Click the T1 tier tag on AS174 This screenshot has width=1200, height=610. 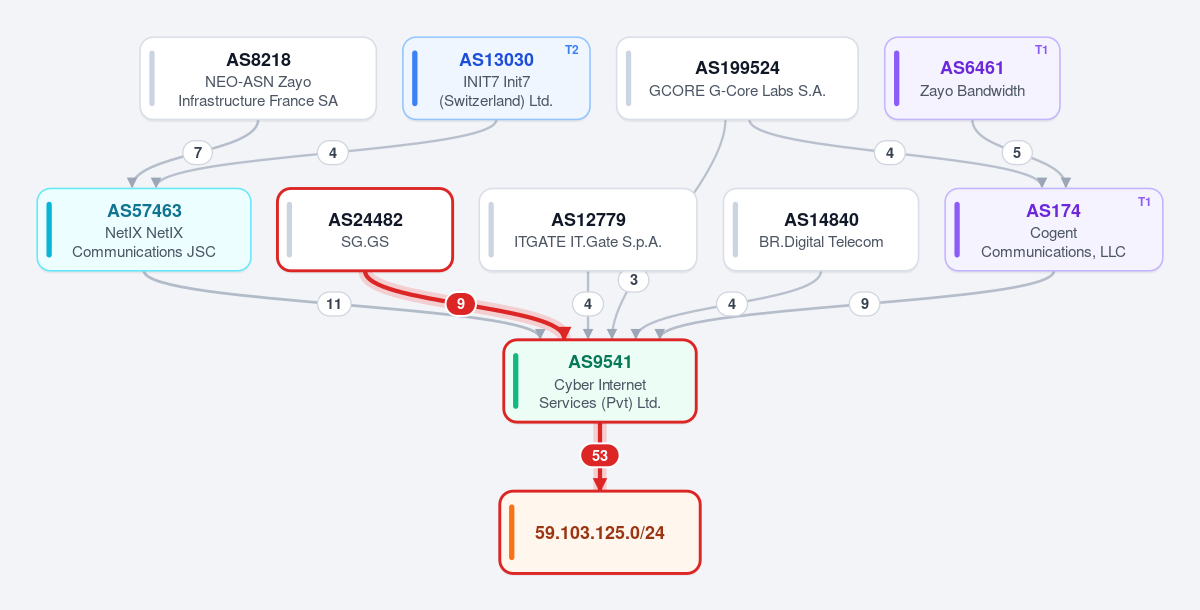1144,202
